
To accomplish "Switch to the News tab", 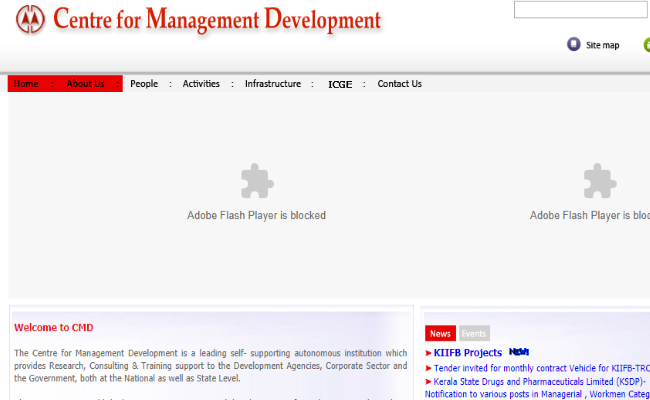I will pos(440,333).
